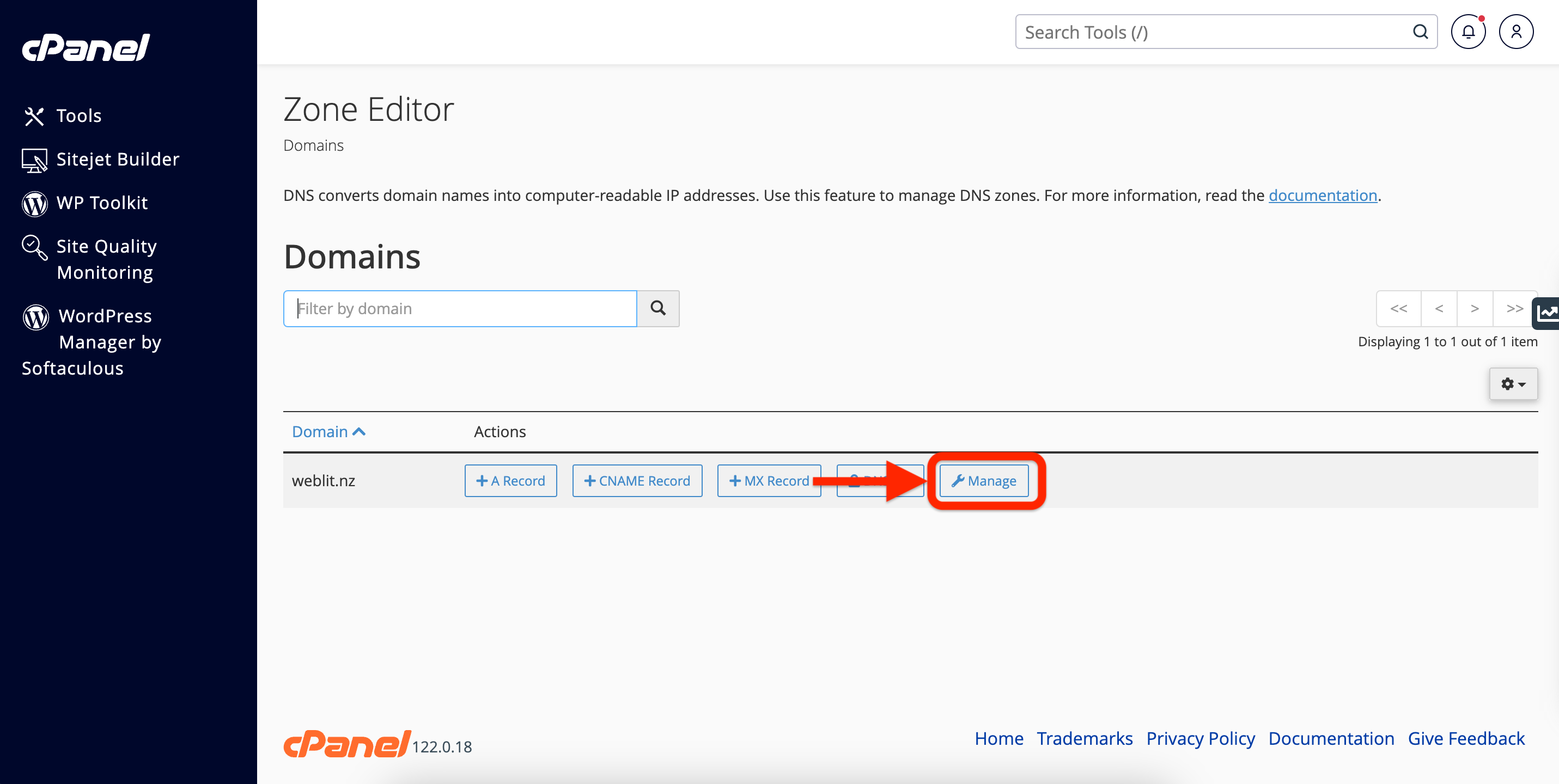Open the Documentation footer link
This screenshot has height=784, width=1559.
pos(1331,738)
